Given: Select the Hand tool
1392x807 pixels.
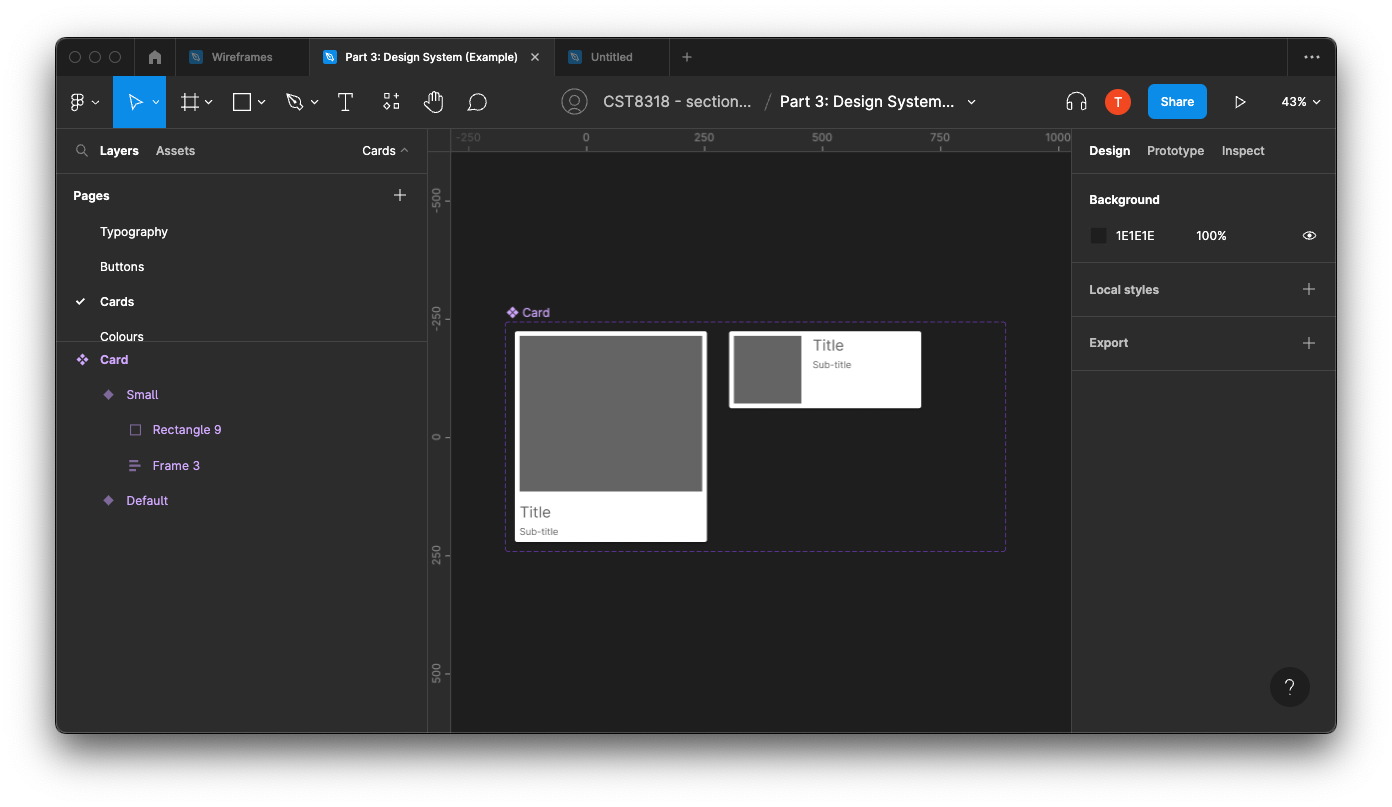Looking at the screenshot, I should pyautogui.click(x=433, y=102).
